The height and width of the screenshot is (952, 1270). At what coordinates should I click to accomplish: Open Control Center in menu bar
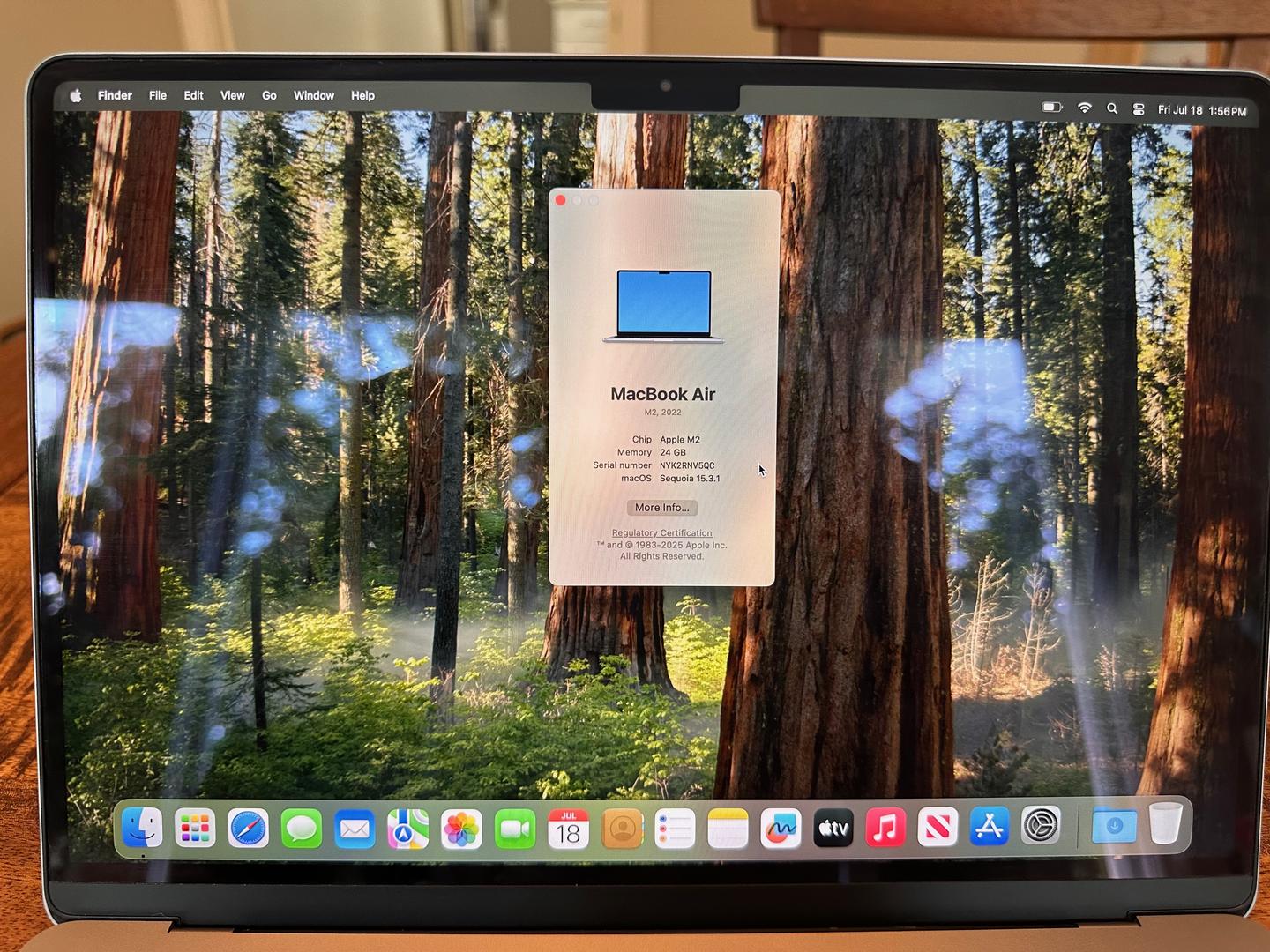[x=1139, y=109]
